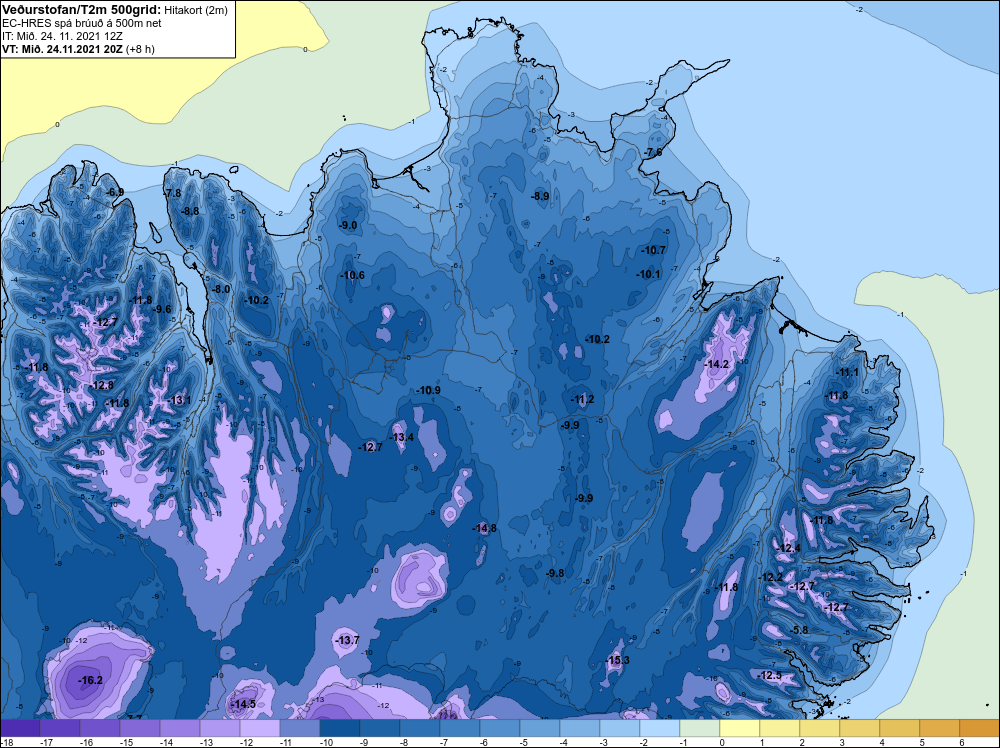Click the -15.3 temperature value
This screenshot has height=748, width=1000.
pyautogui.click(x=617, y=660)
